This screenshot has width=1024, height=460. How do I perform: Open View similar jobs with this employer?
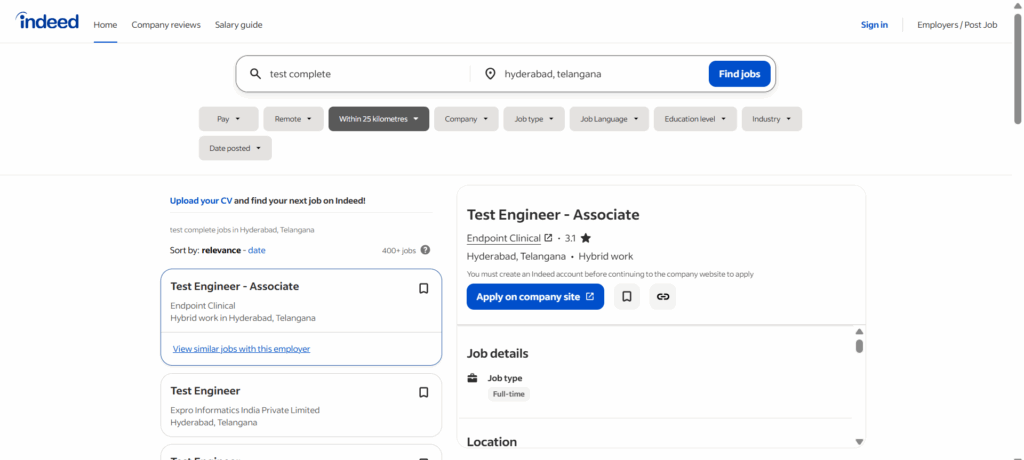click(x=242, y=349)
